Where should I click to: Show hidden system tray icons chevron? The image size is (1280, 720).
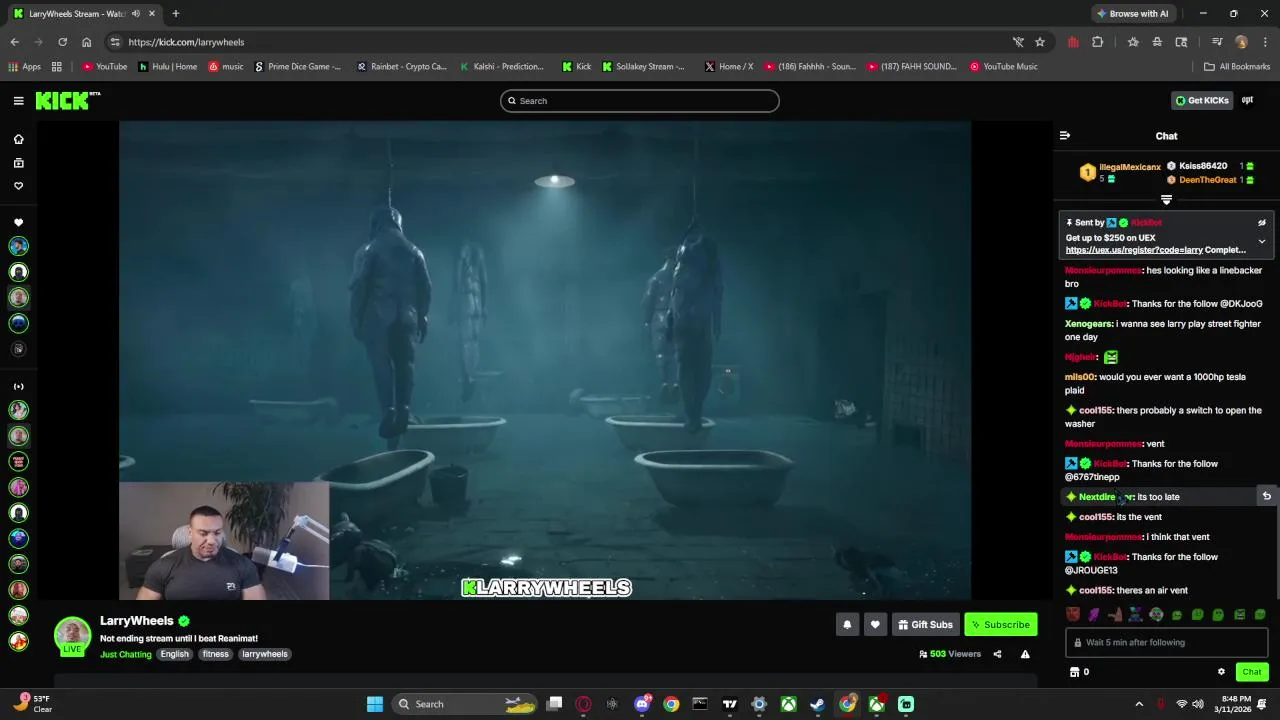click(x=1138, y=704)
